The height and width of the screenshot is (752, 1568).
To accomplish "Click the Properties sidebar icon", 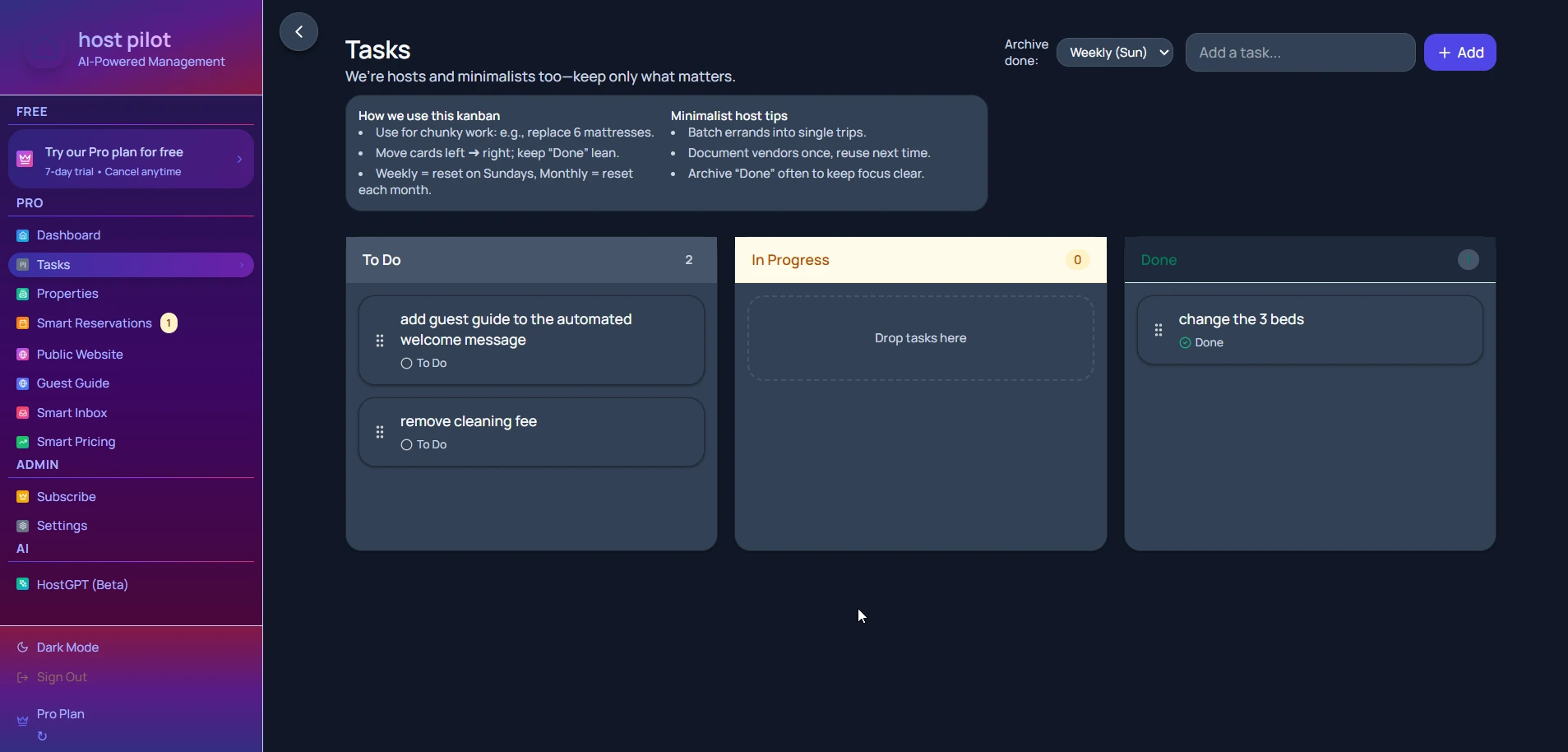I will click(23, 294).
